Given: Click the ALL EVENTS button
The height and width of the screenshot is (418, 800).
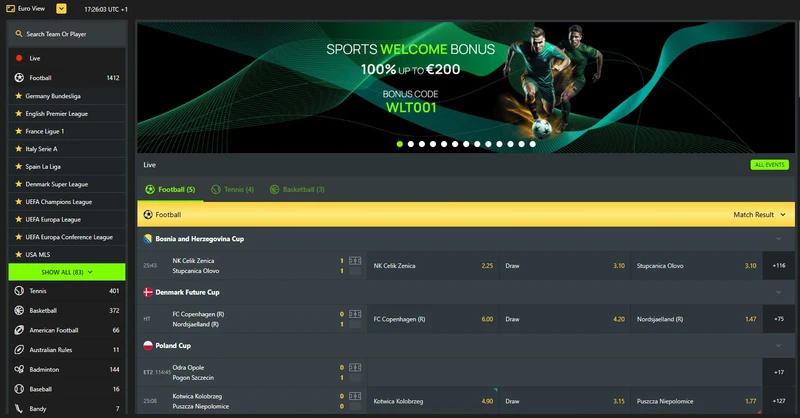Looking at the screenshot, I should coord(769,164).
